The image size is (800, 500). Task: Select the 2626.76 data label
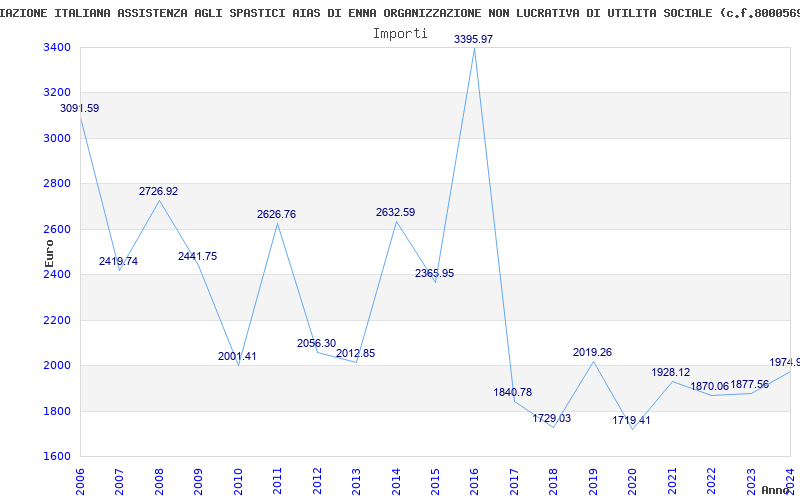(277, 214)
